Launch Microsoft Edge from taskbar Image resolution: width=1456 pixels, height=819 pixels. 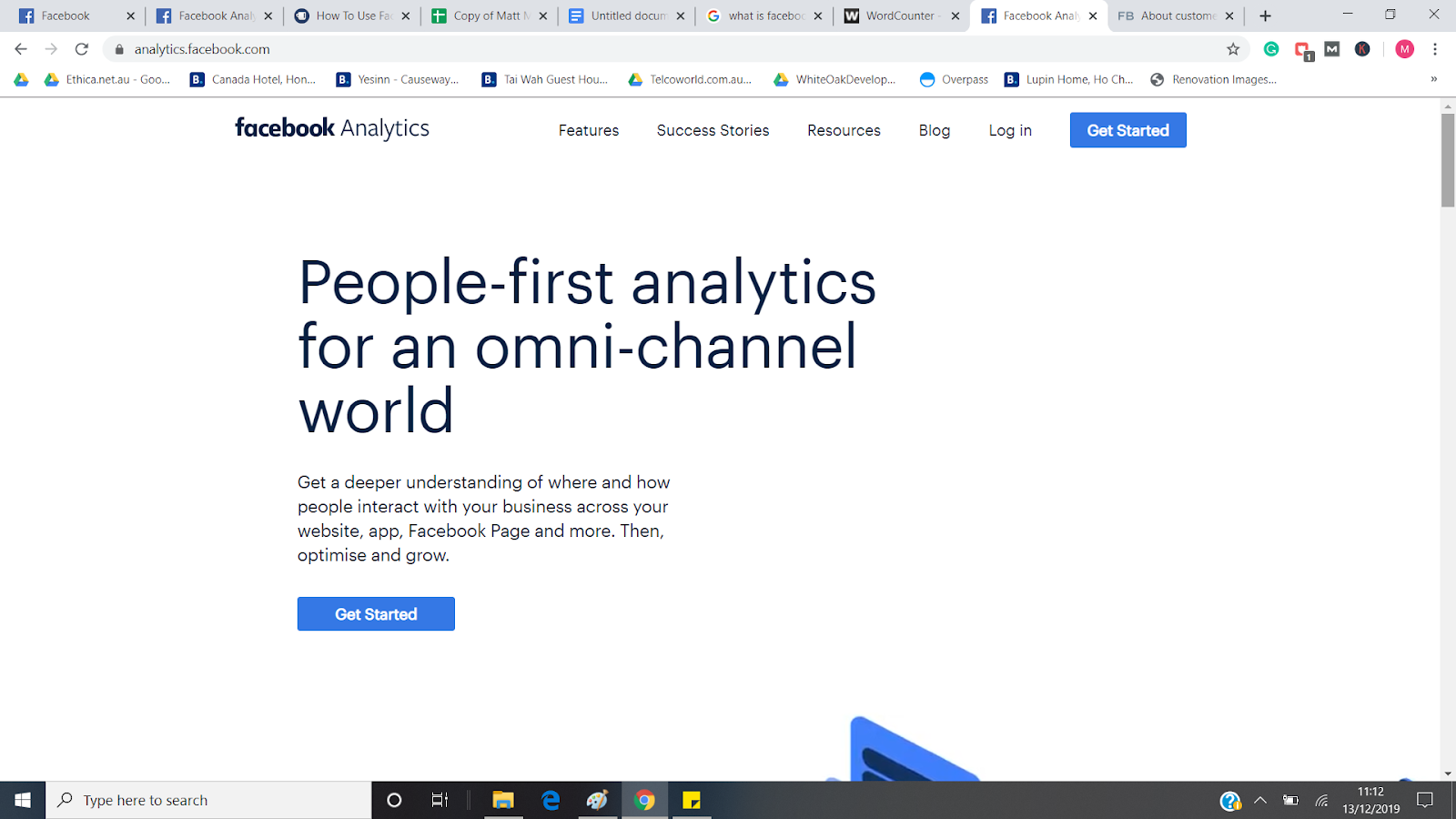tap(551, 800)
